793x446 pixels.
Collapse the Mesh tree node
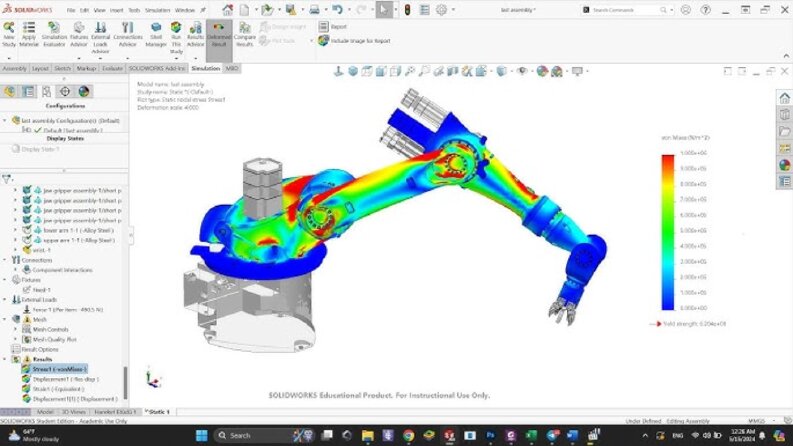[x=5, y=319]
